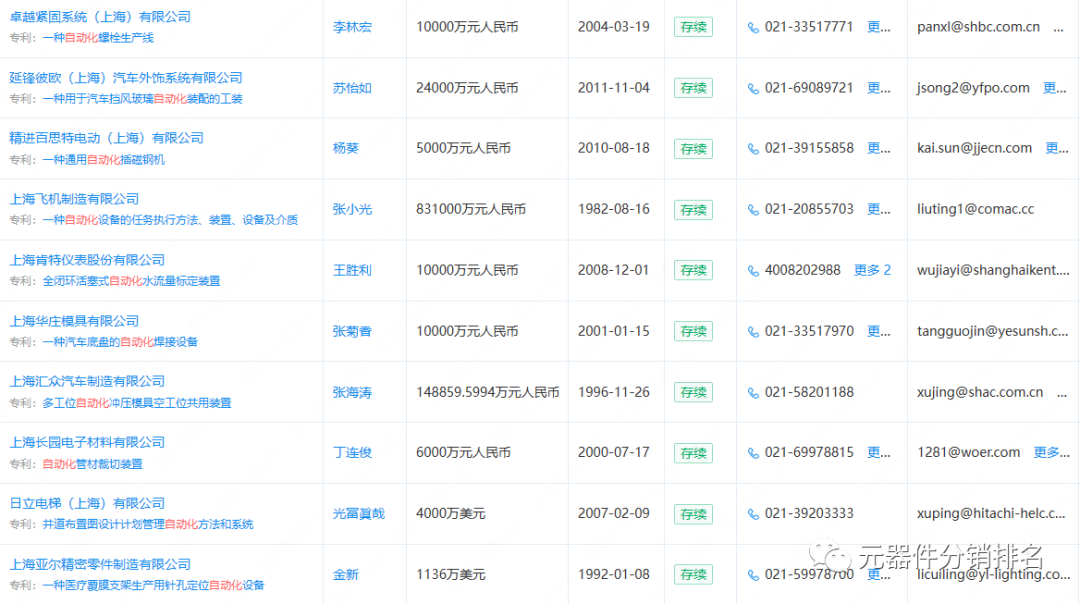Viewport: 1080px width, 604px height.
Task: Expand more phones after 021-69089721
Action: pyautogui.click(x=879, y=88)
